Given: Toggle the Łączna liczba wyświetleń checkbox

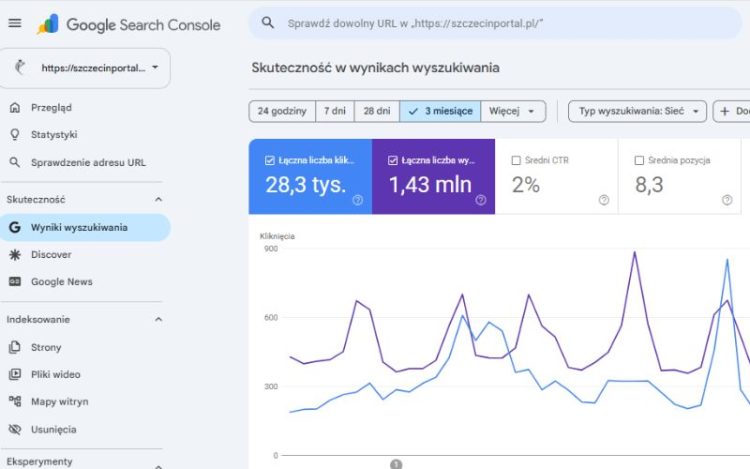Looking at the screenshot, I should pyautogui.click(x=393, y=160).
